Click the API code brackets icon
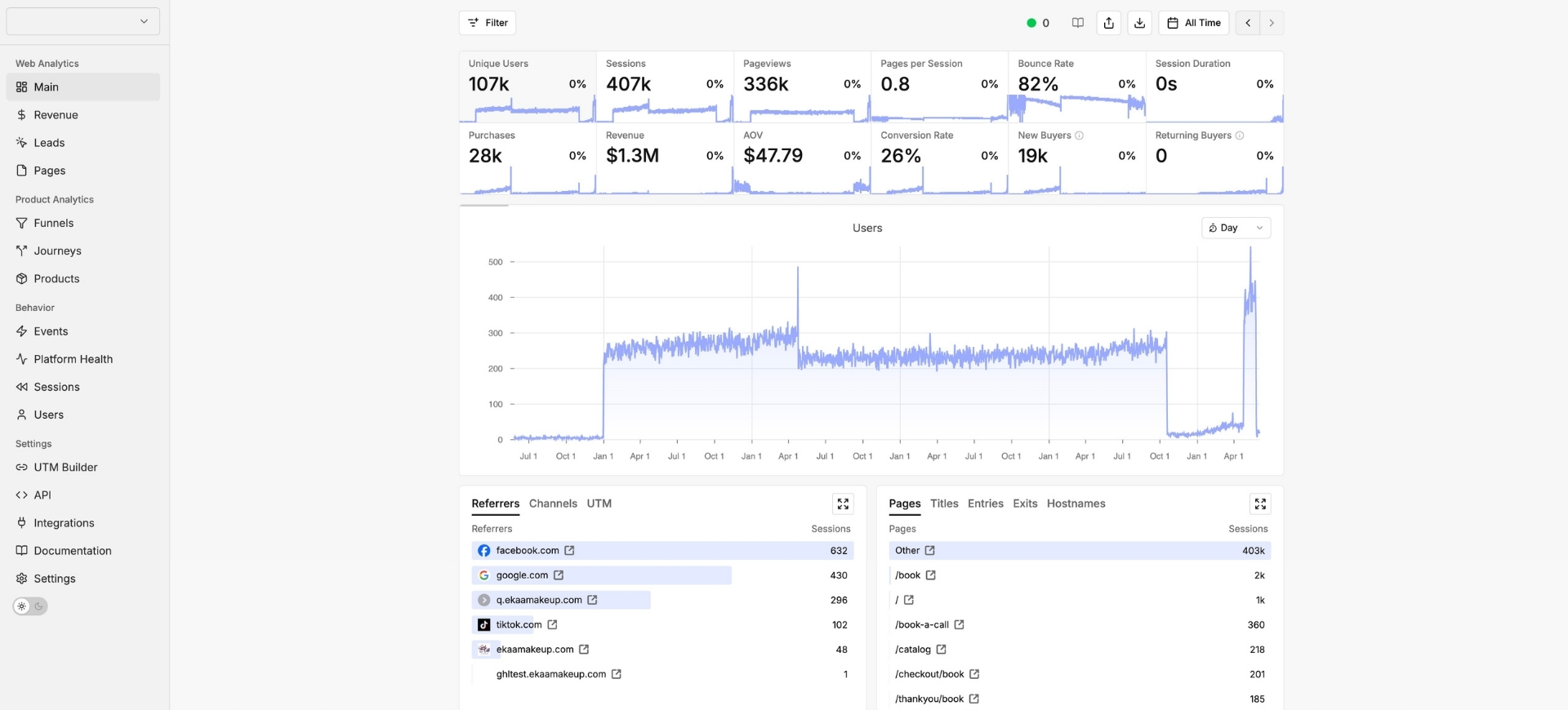This screenshot has width=1568, height=710. (x=22, y=495)
